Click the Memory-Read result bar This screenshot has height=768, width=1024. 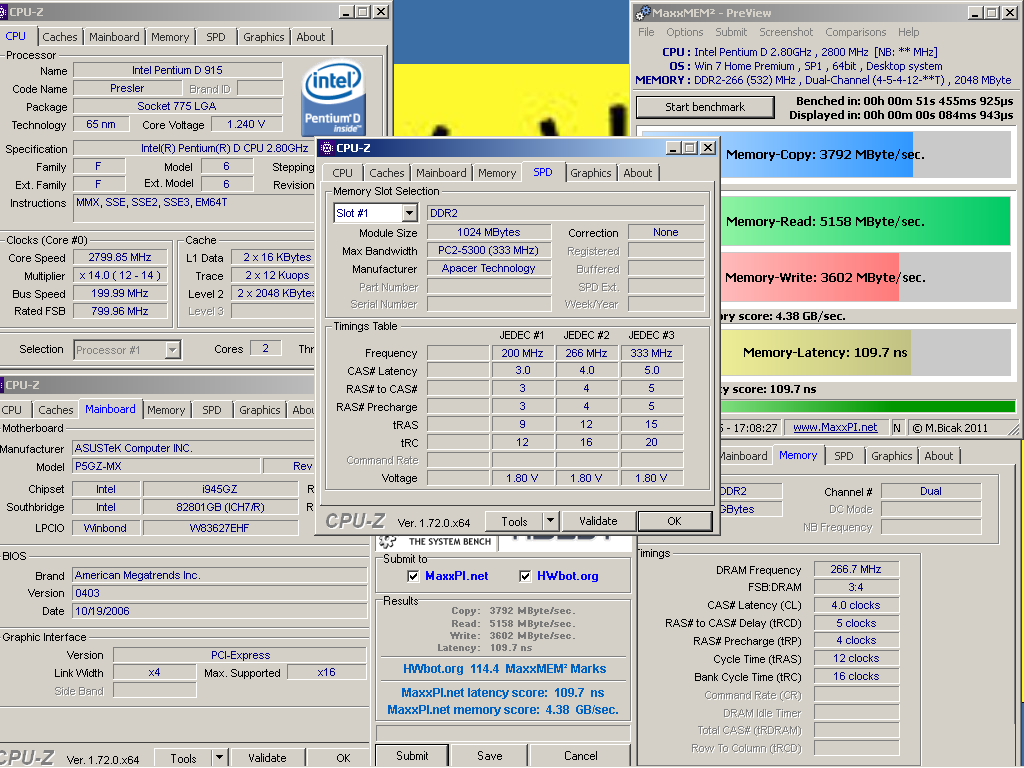pos(866,221)
